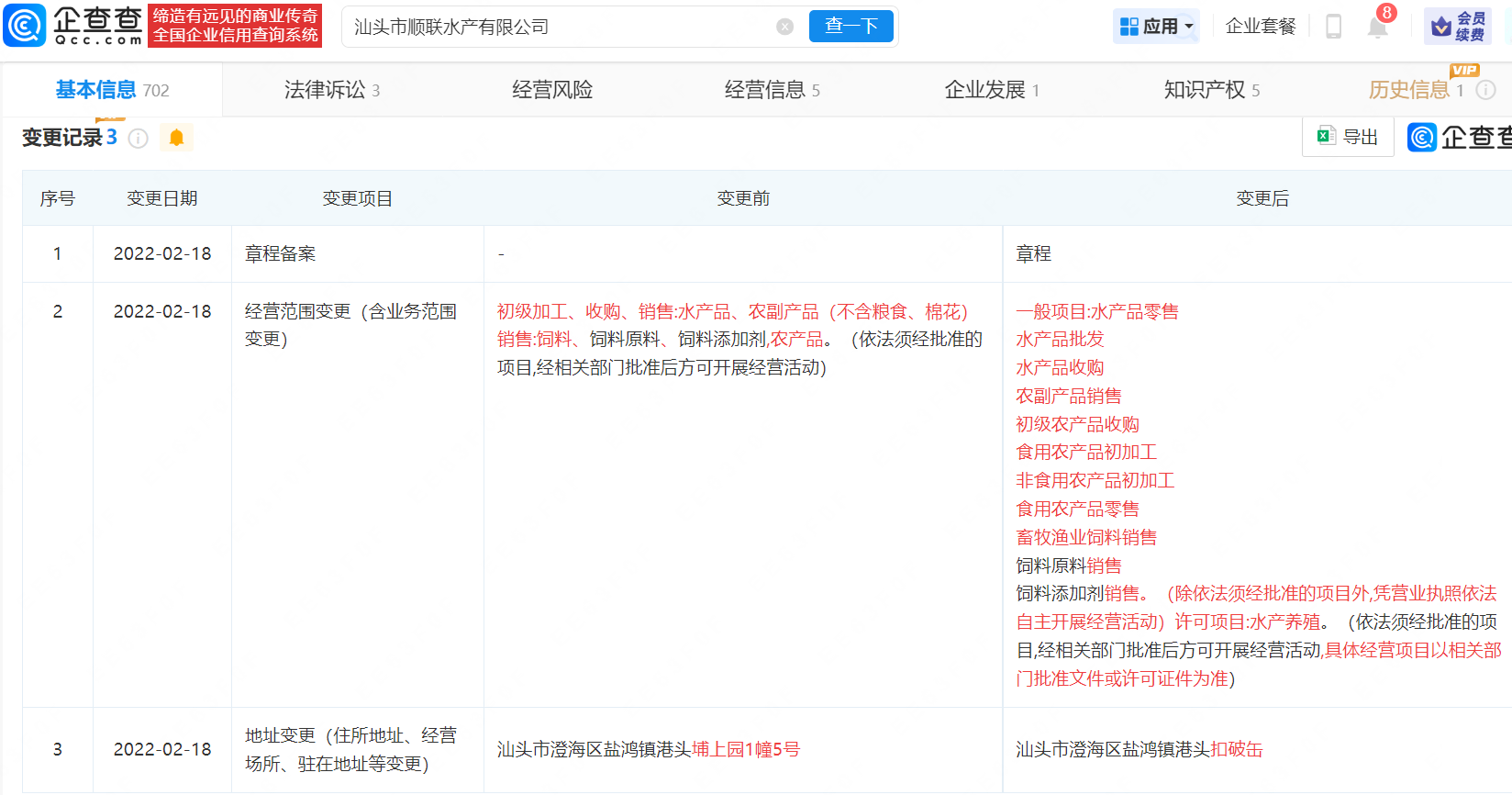Click the 水产品批发 line in 变更后
Image resolution: width=1512 pixels, height=795 pixels.
click(x=1060, y=340)
